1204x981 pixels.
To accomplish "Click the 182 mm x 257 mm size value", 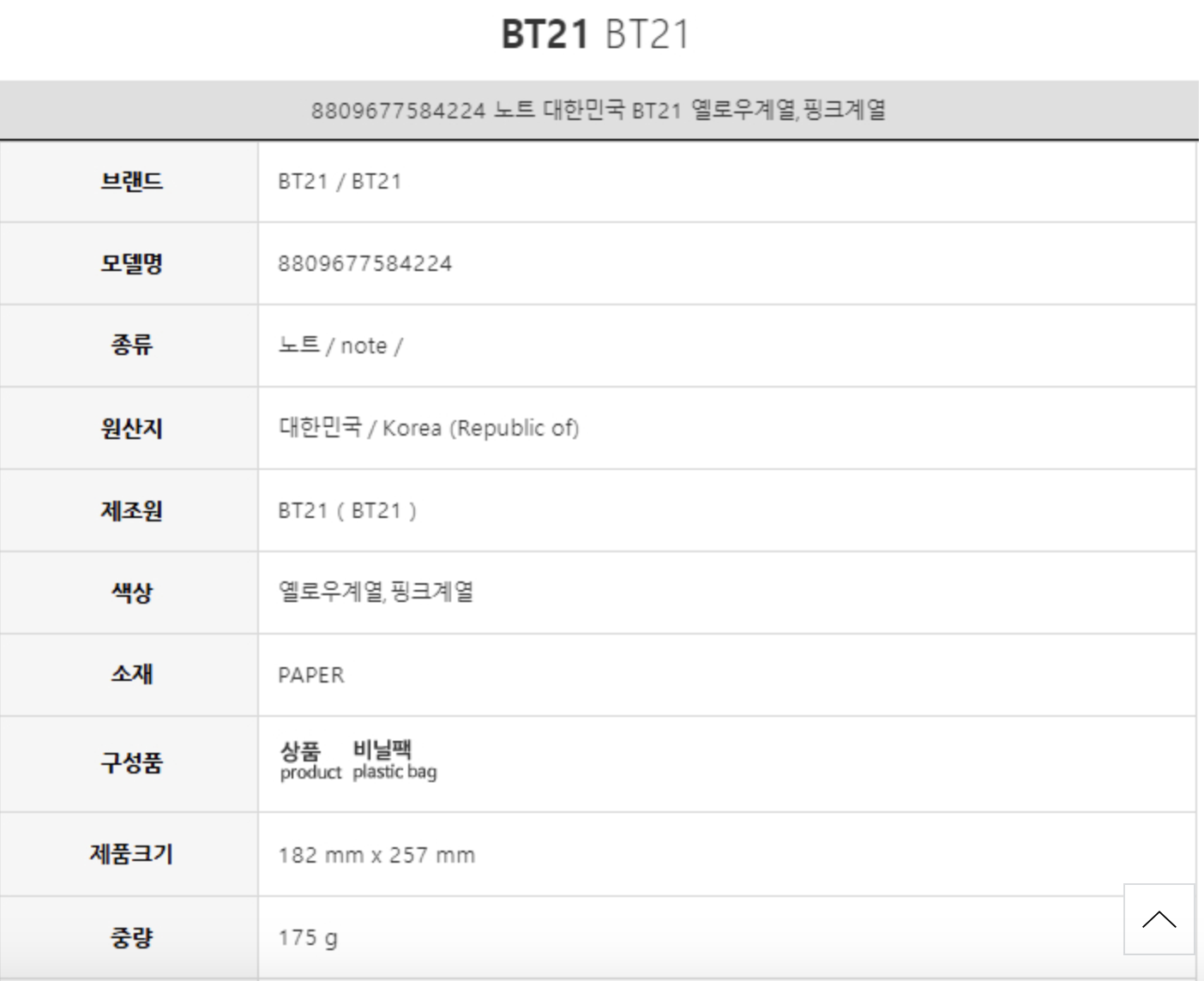I will pos(376,855).
